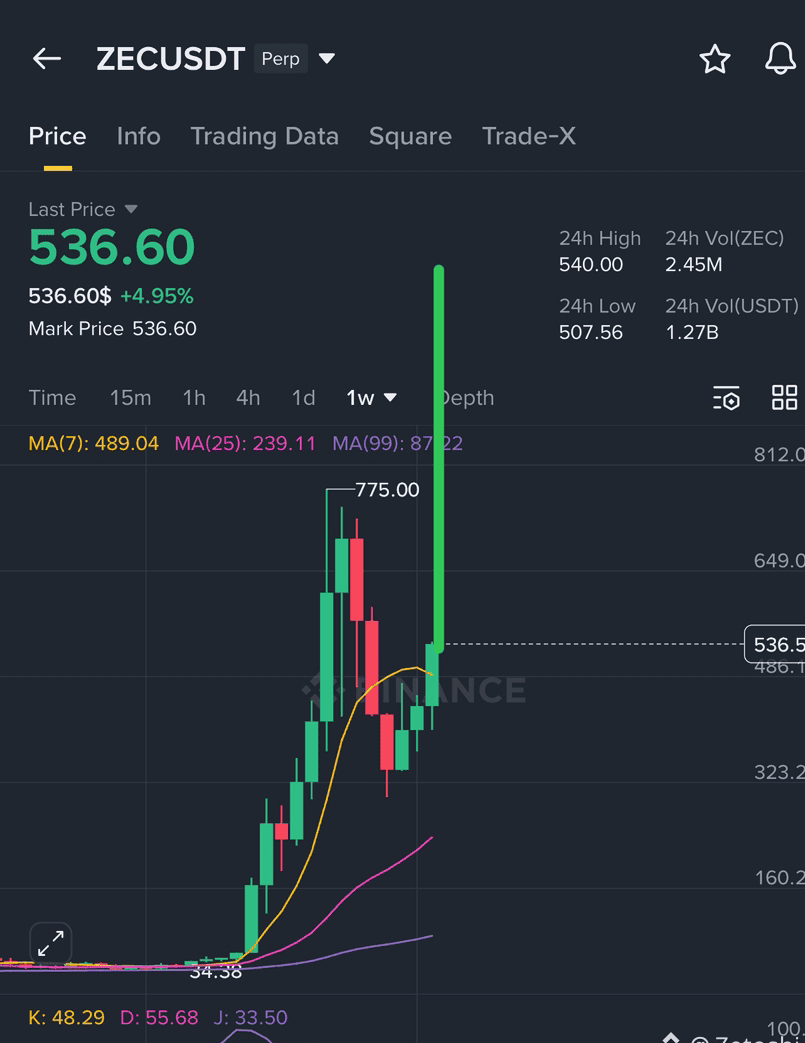
Task: Tap the D: 55.68 KDJ value
Action: pyautogui.click(x=159, y=1017)
